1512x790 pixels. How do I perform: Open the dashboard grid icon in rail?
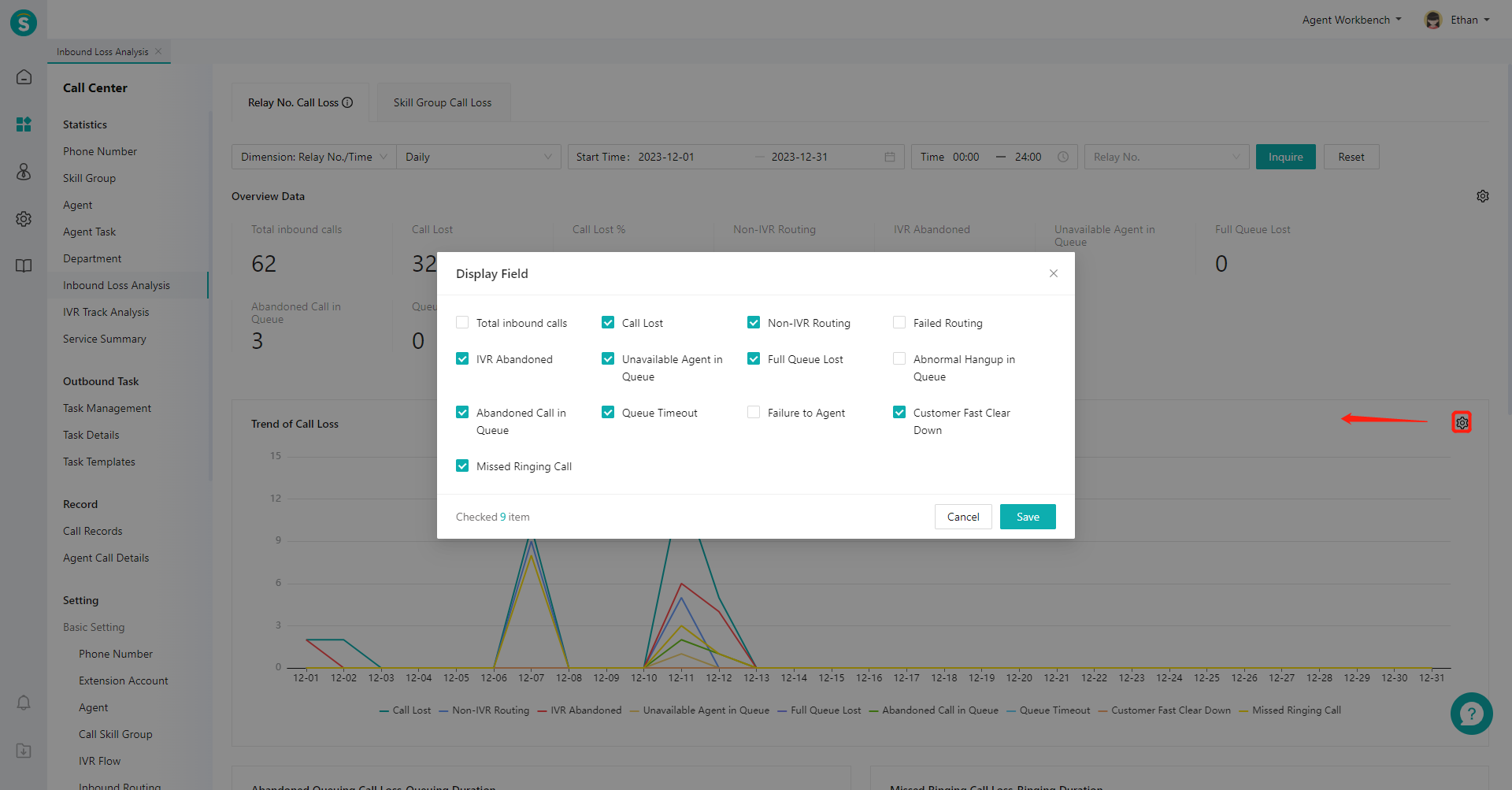click(24, 124)
